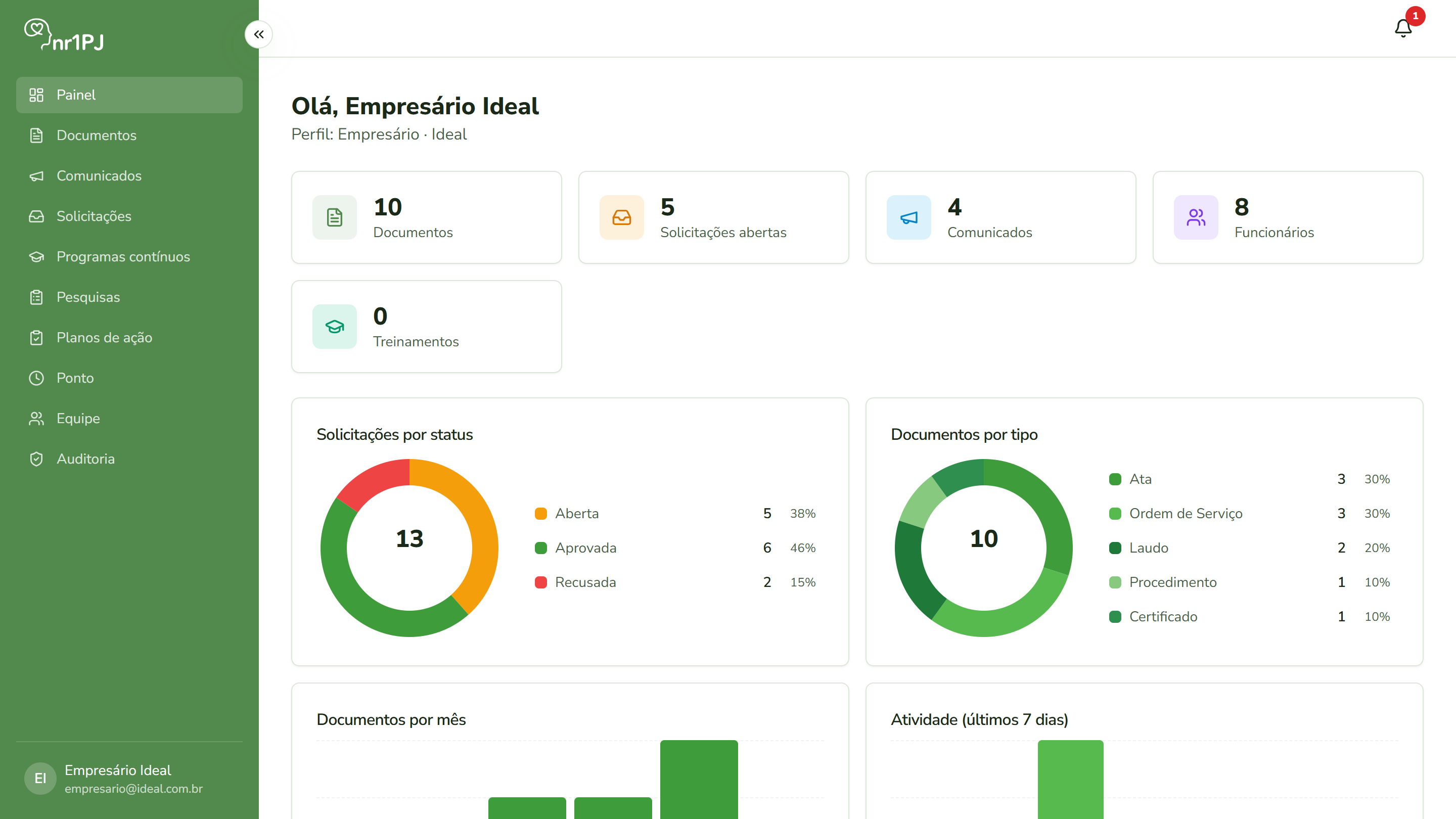The width and height of the screenshot is (1456, 819).
Task: Open the 0 Treinamentos stat card
Action: (427, 326)
